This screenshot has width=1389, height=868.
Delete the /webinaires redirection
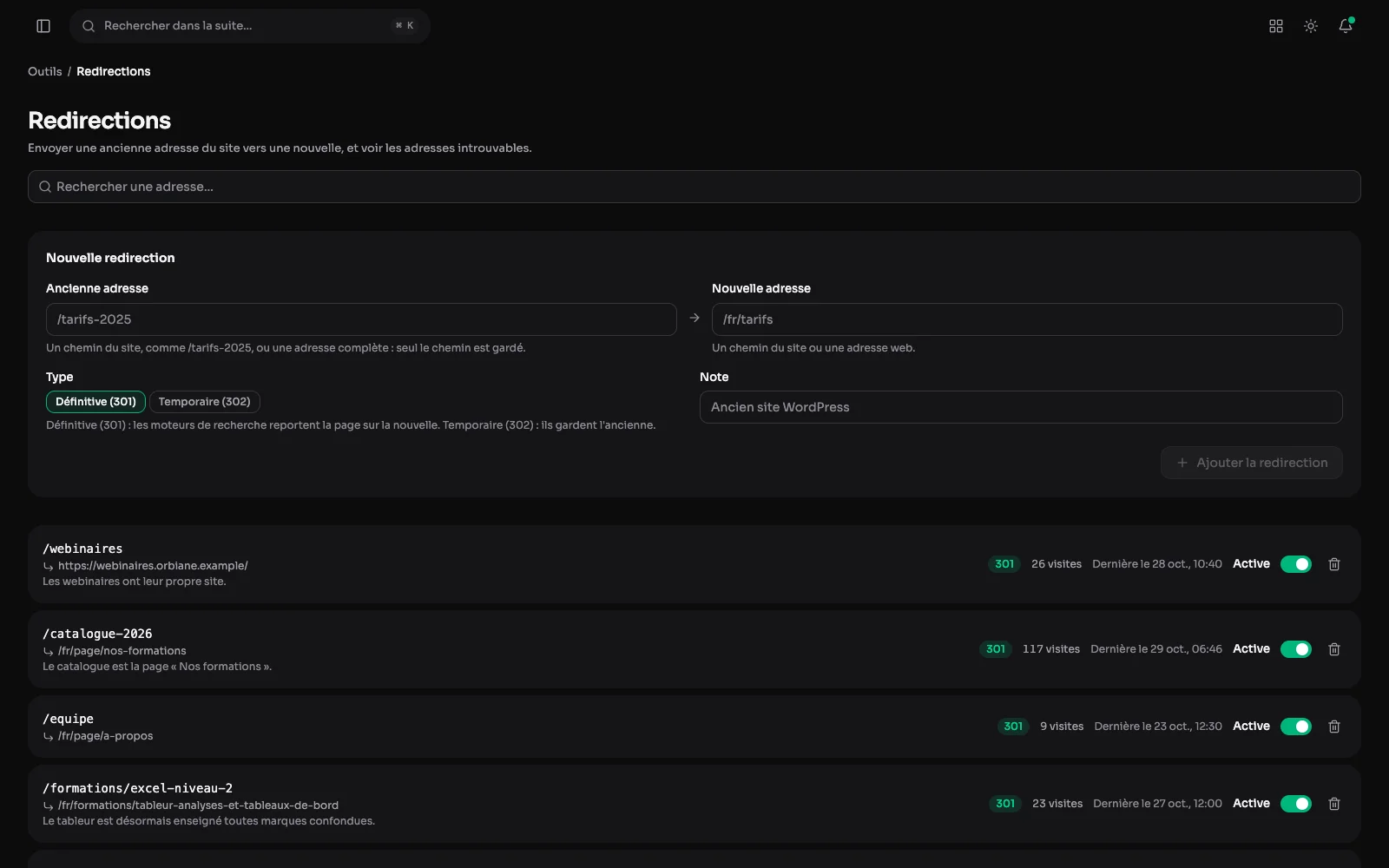(1334, 564)
